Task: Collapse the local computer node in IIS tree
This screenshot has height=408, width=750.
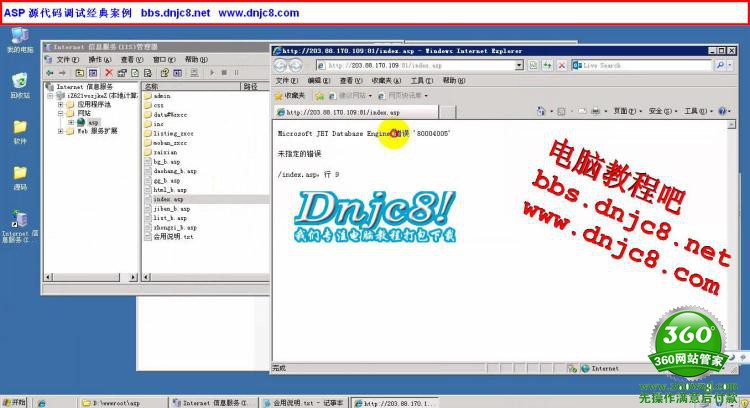Action: pos(50,96)
